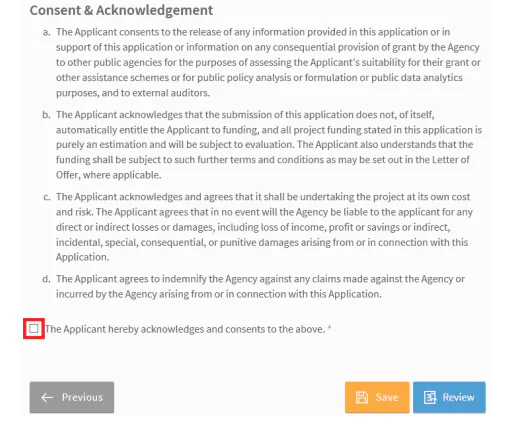Click the document icon on Review button

[430, 397]
